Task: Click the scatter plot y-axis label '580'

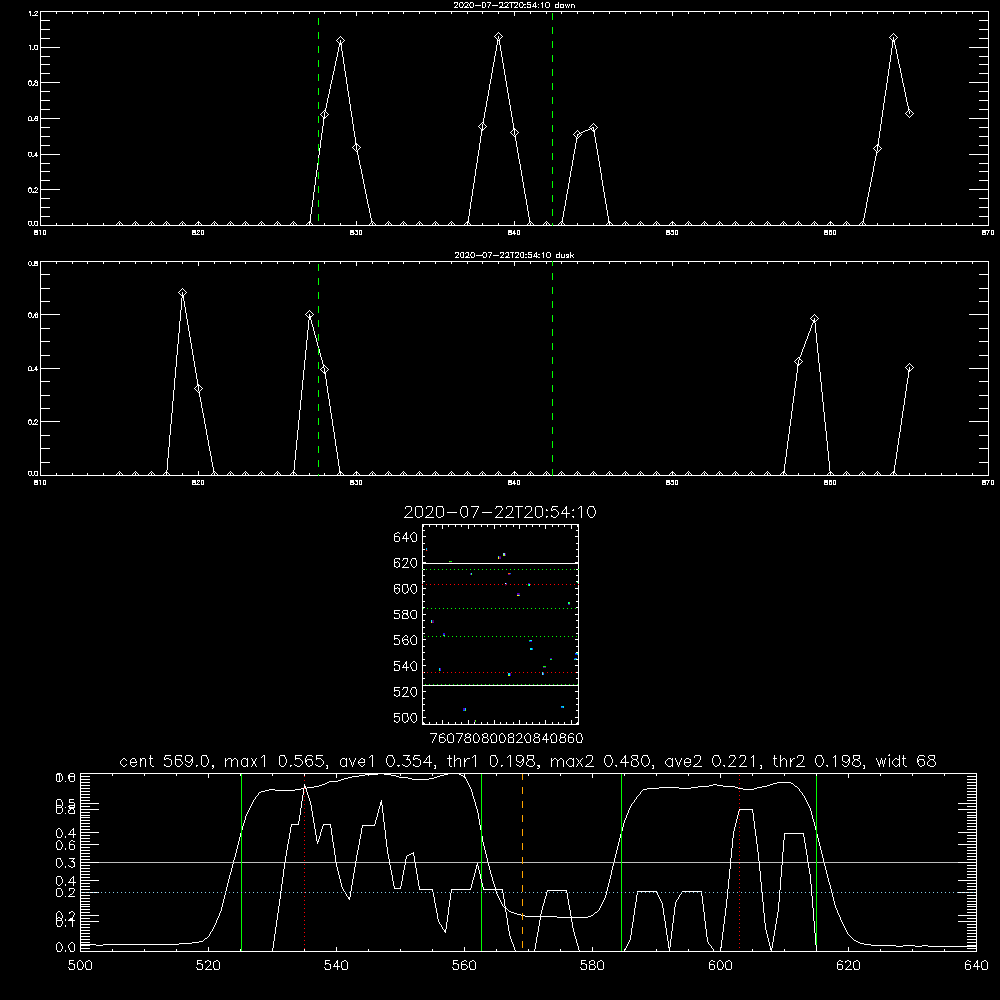Action: pos(406,615)
